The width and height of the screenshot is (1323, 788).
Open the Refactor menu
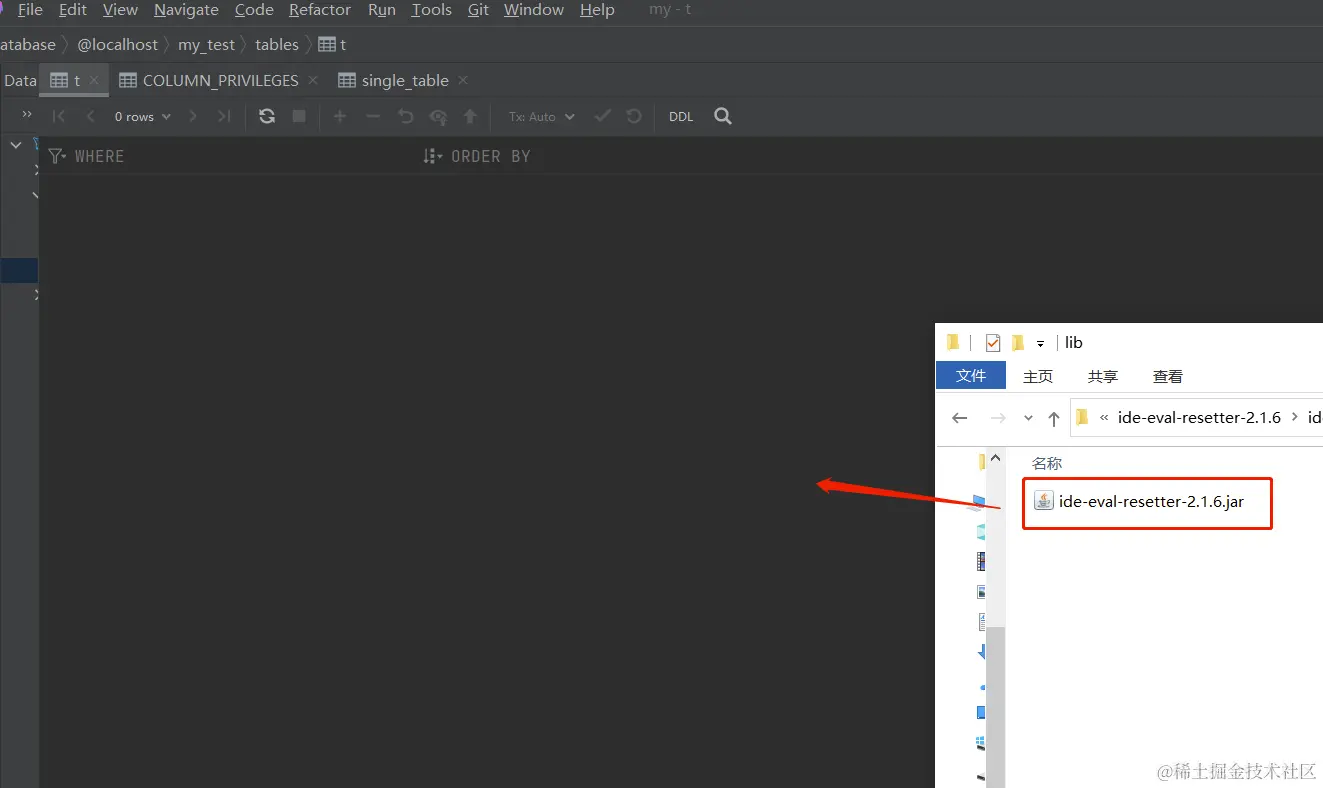320,10
